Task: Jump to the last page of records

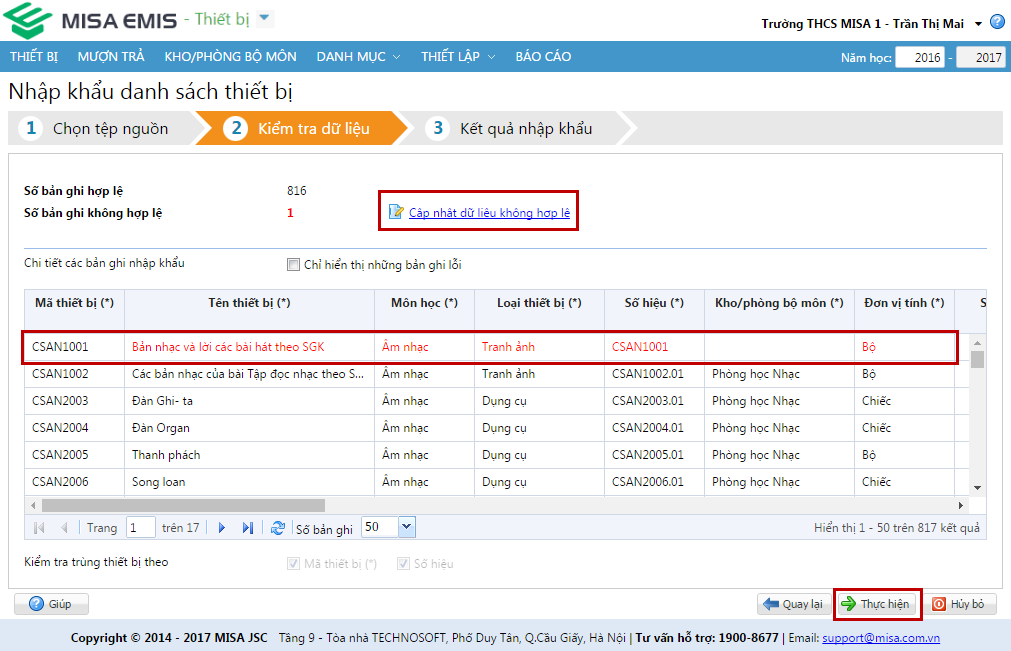Action: tap(247, 528)
